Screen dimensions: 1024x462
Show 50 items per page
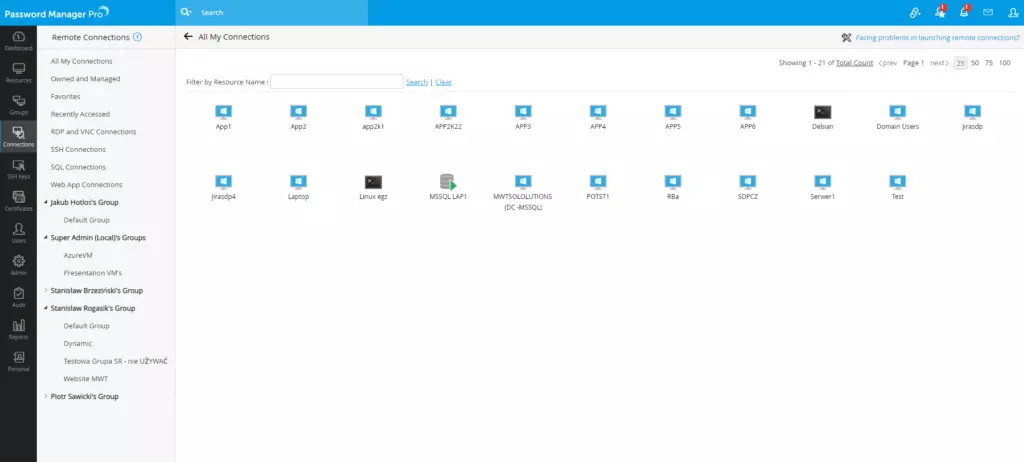click(974, 63)
